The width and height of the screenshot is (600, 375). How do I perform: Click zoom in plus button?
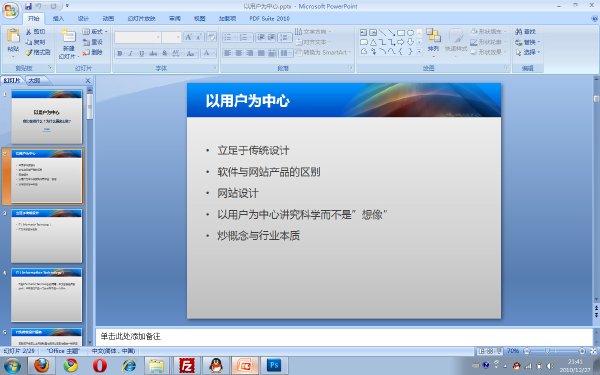click(582, 351)
